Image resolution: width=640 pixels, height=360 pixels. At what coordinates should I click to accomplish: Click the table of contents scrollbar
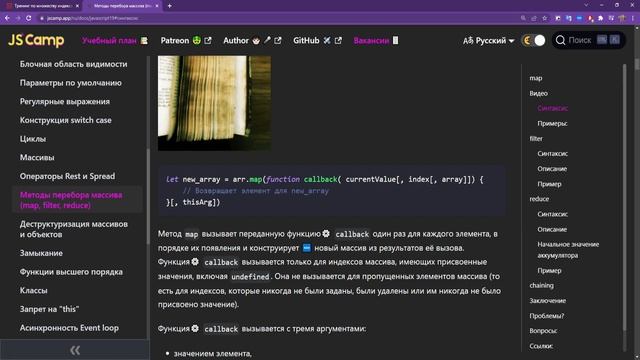pos(624,198)
